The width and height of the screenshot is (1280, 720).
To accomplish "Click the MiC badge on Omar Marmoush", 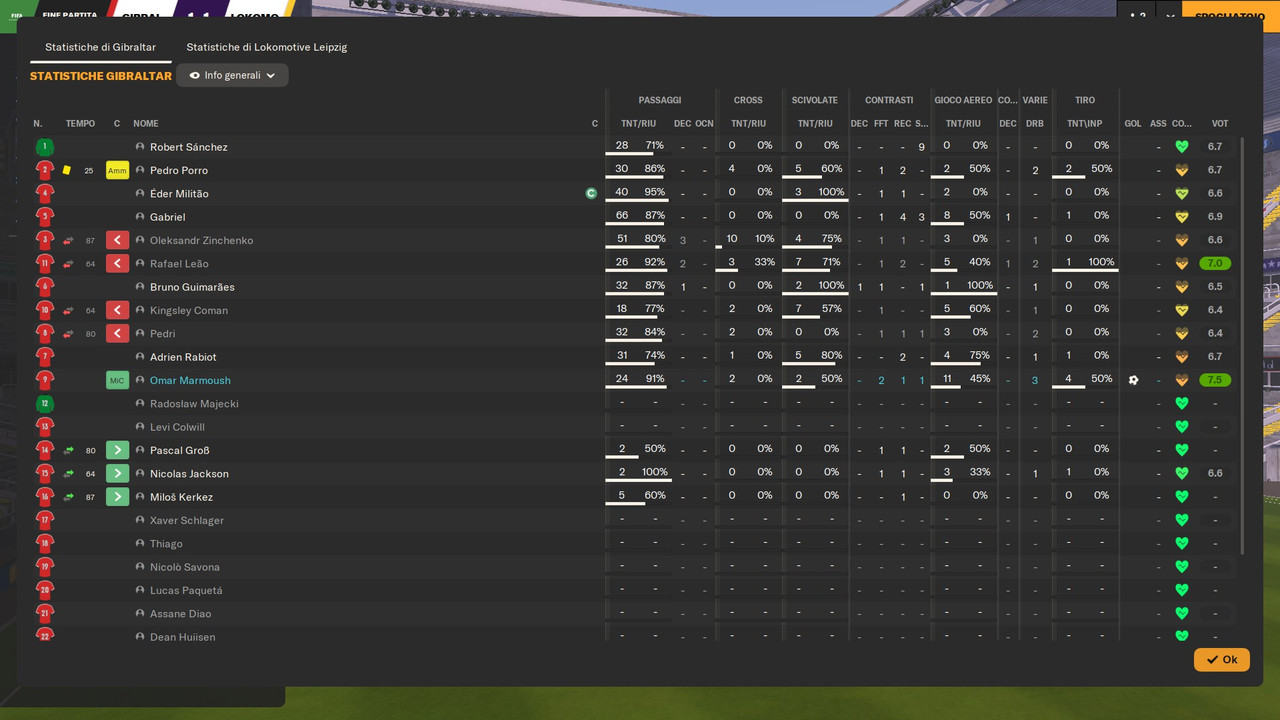I will pos(117,380).
